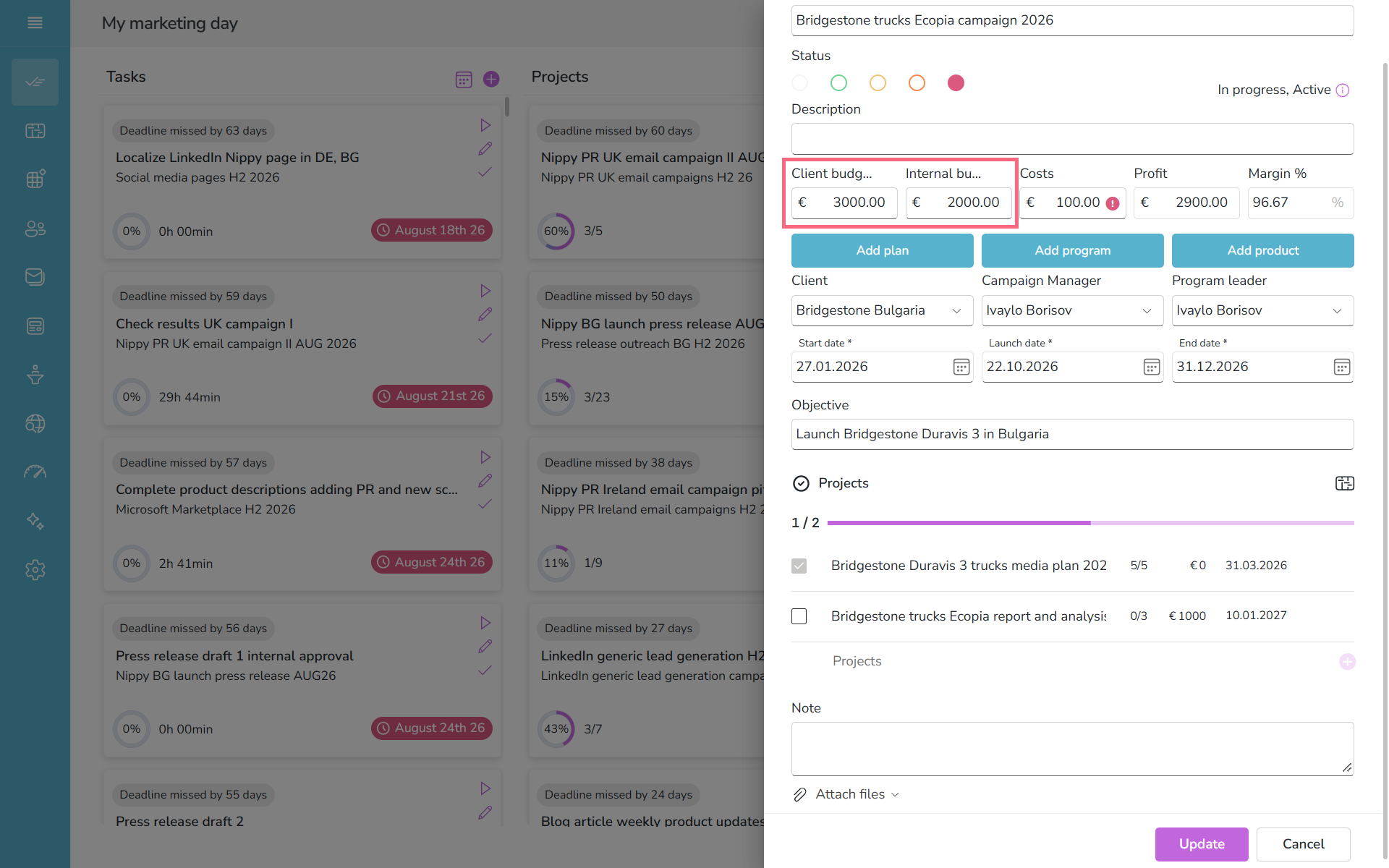
Task: Select the green status circle
Action: point(838,82)
